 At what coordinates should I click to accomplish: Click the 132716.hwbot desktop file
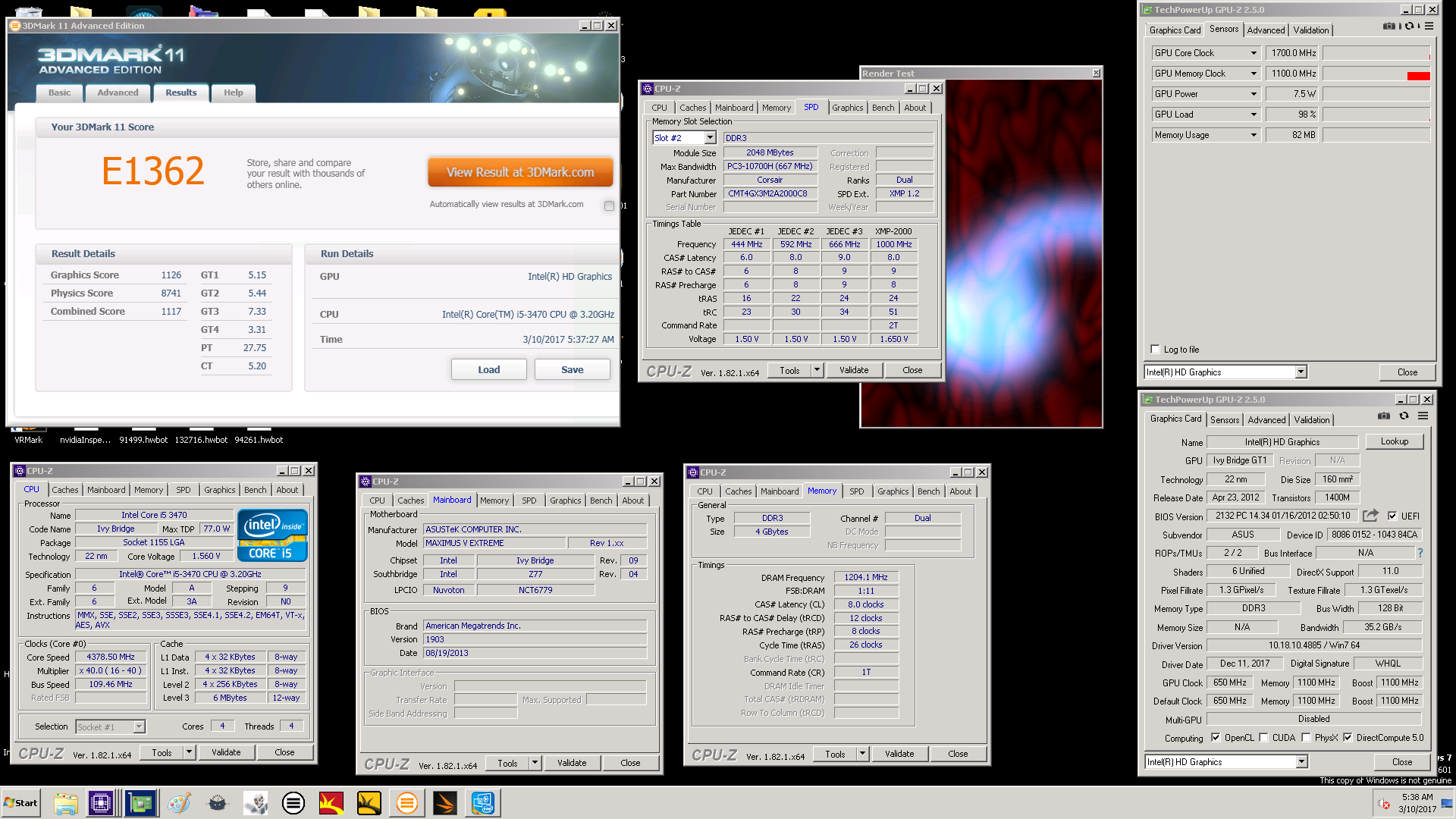click(201, 440)
